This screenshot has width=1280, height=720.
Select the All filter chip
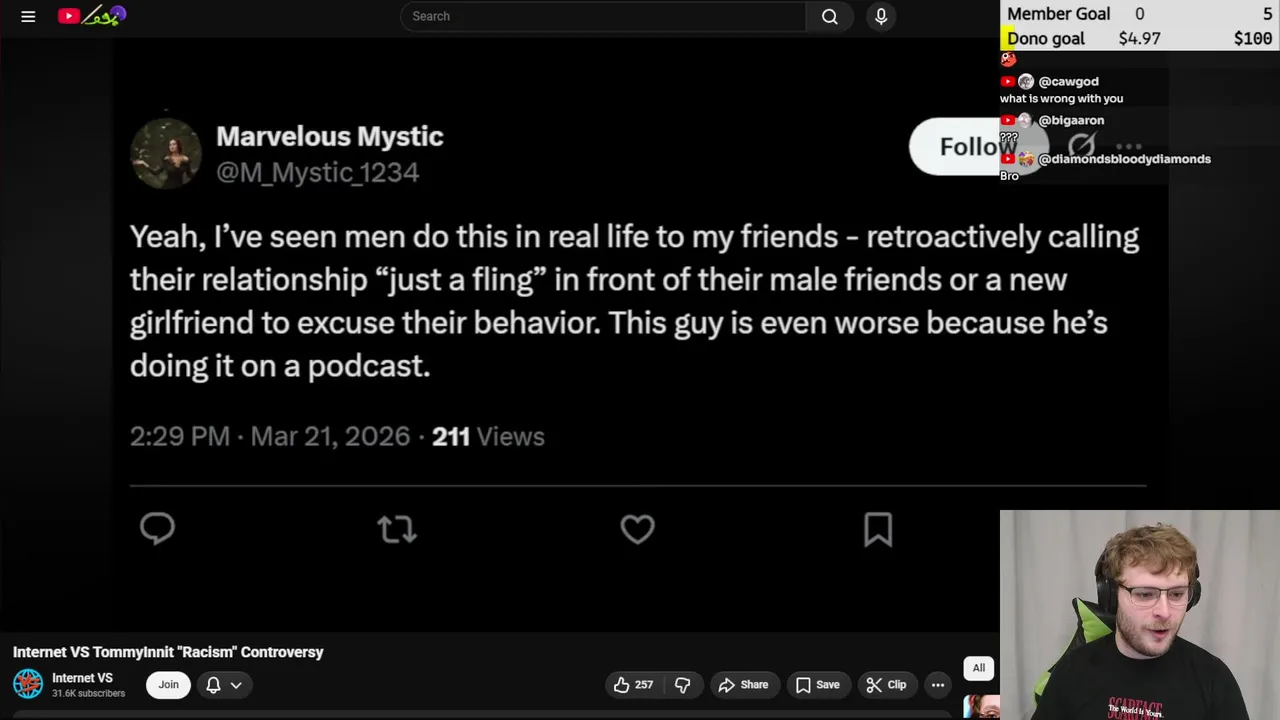pyautogui.click(x=979, y=668)
